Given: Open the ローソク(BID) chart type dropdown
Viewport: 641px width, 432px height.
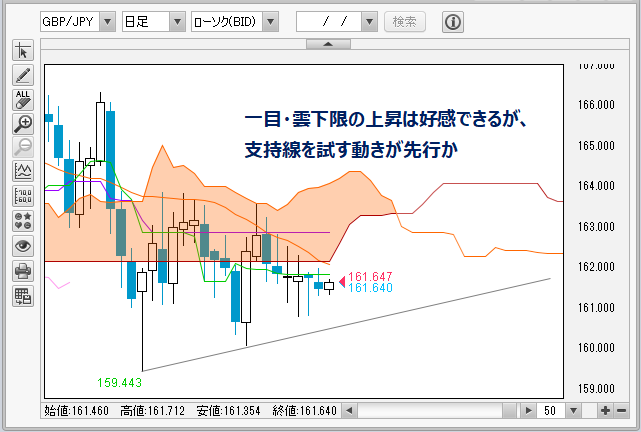Looking at the screenshot, I should [271, 22].
